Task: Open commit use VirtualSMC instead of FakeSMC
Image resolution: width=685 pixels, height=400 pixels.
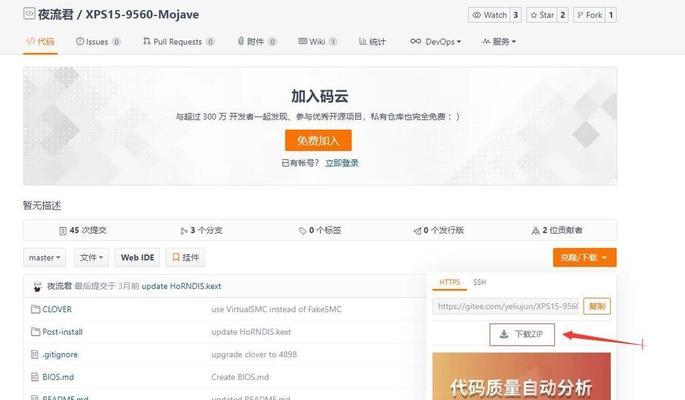Action: tap(277, 309)
